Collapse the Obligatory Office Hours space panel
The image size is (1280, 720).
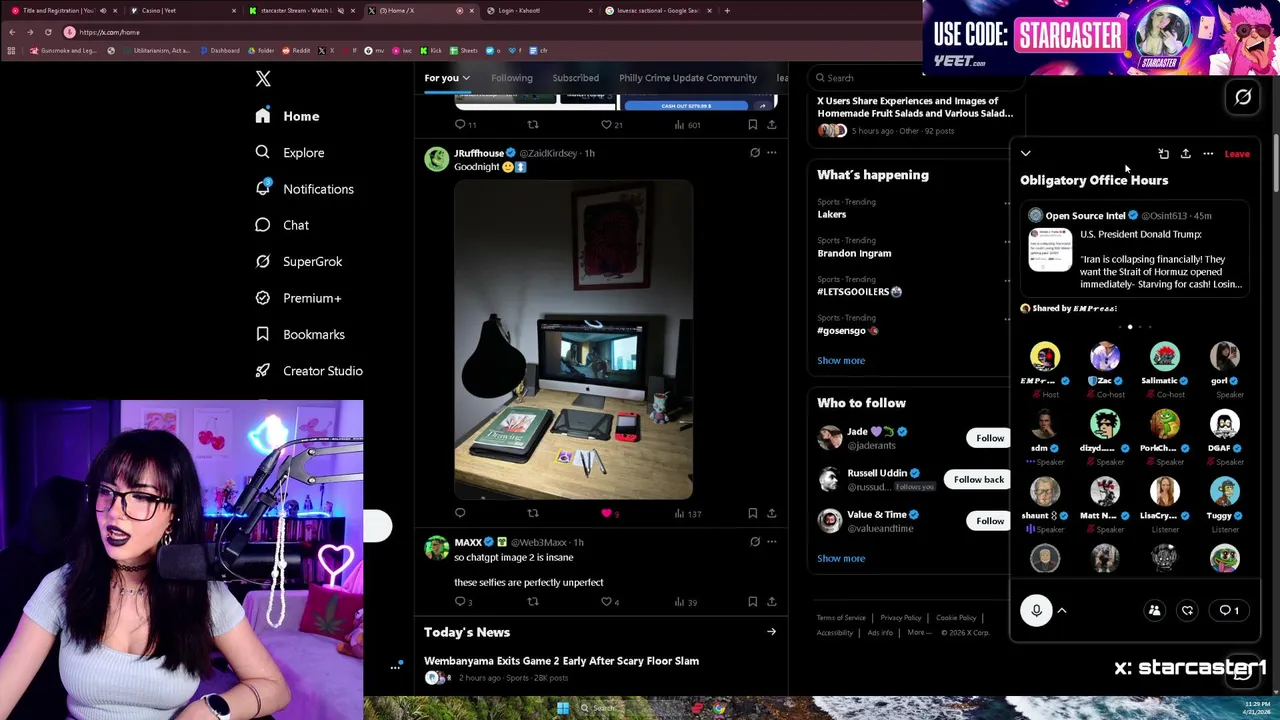1026,154
